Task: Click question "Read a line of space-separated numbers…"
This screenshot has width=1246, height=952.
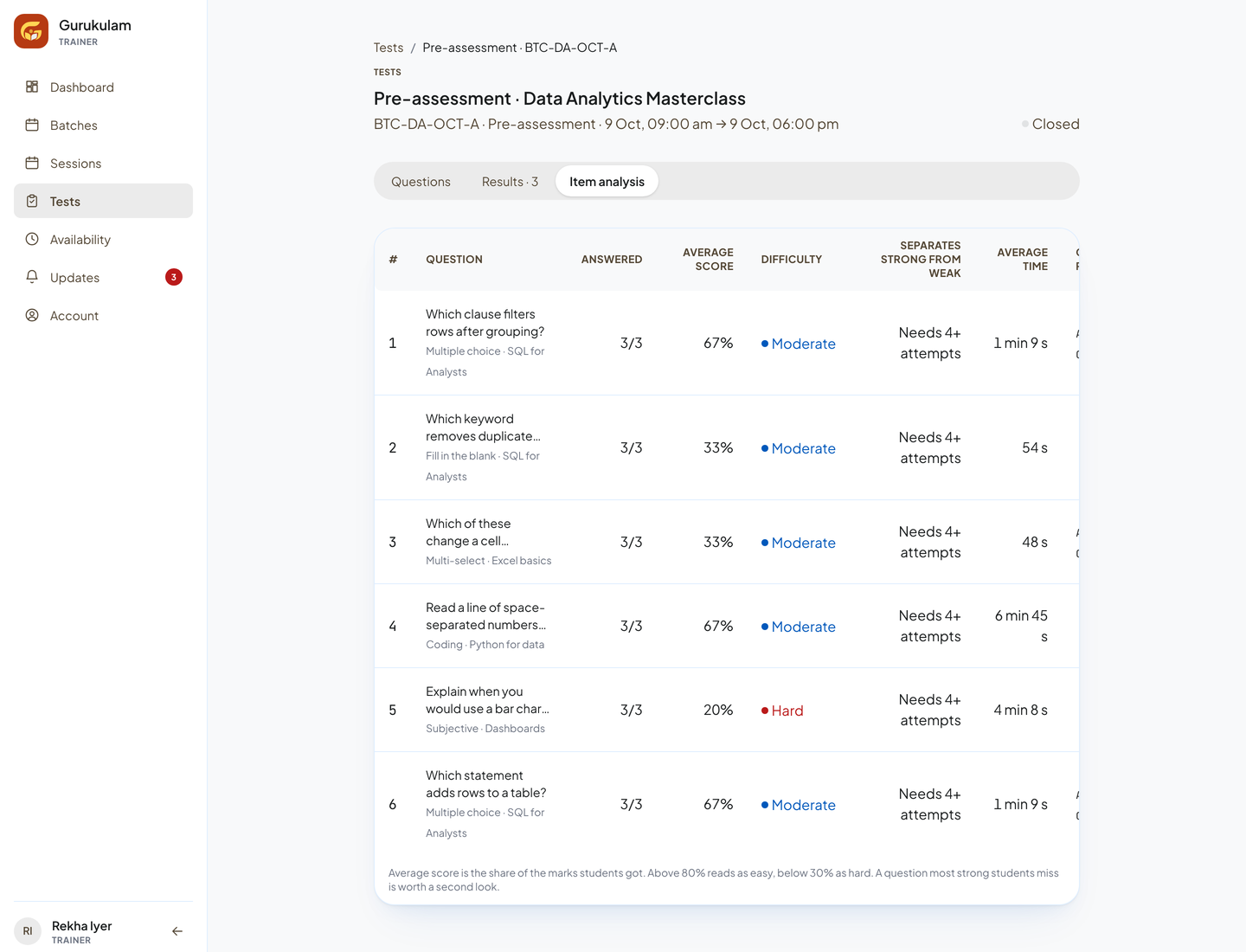Action: 485,616
